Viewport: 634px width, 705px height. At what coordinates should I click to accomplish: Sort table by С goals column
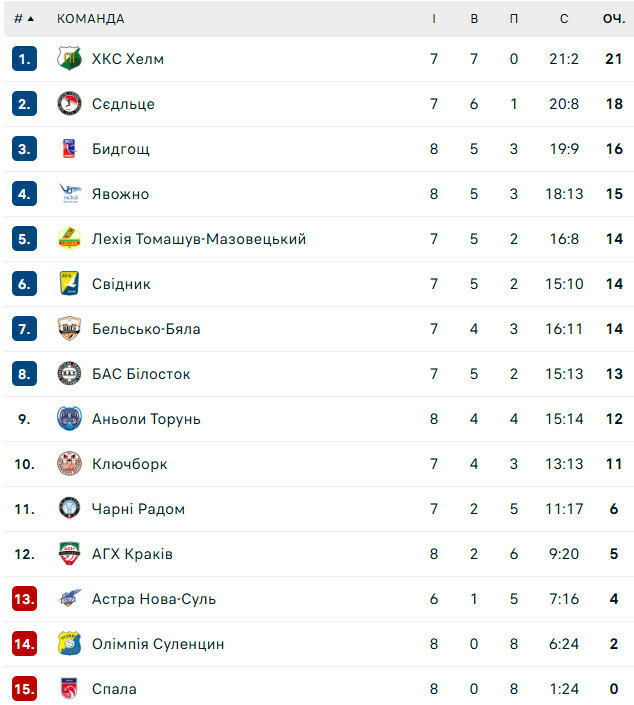[564, 19]
